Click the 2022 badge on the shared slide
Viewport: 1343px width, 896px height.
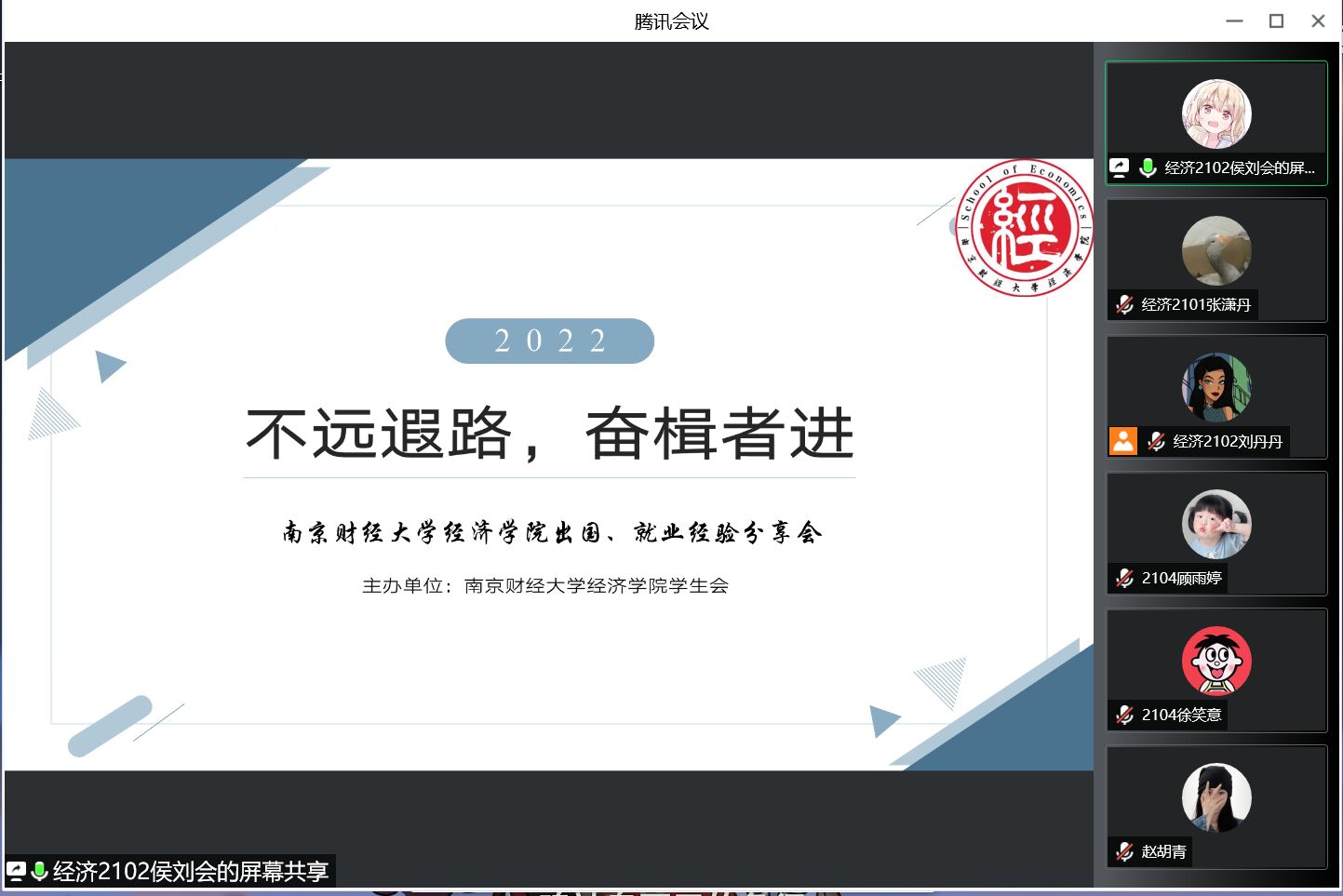point(549,341)
